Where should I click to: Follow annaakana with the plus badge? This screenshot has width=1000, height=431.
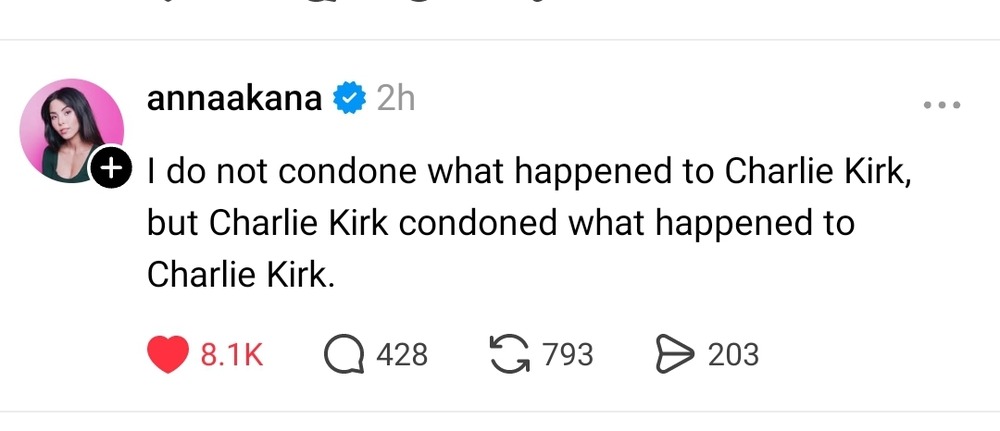tap(111, 168)
